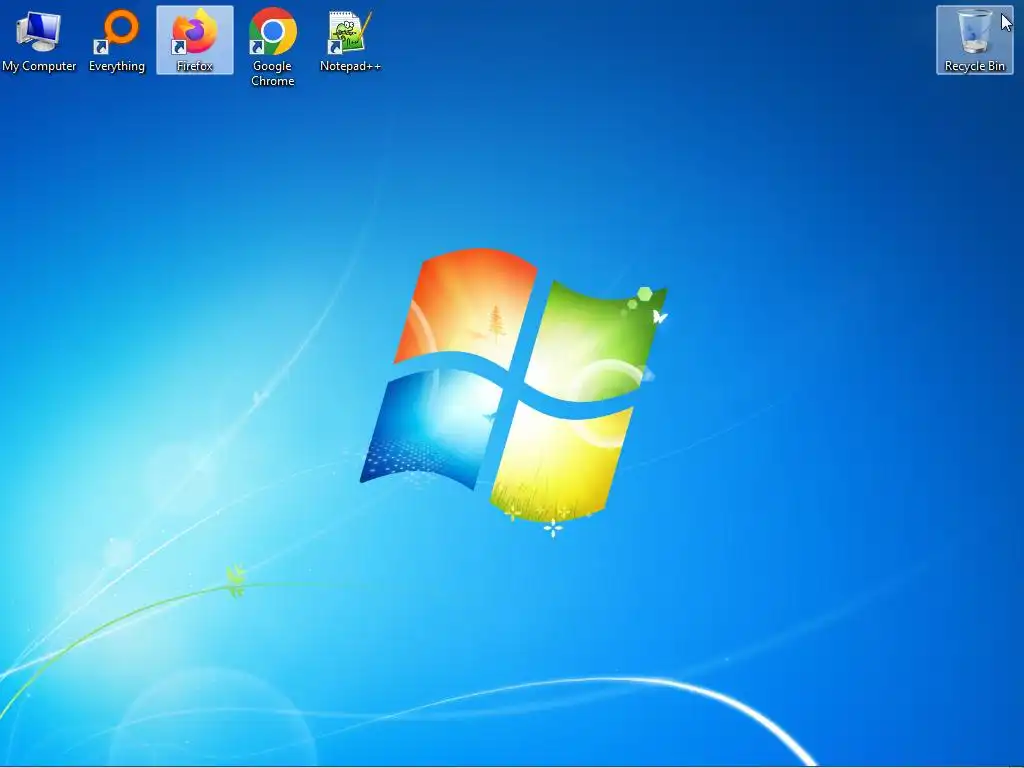Screen dimensions: 1024x768
Task: Click the "Everything" label text
Action: [117, 66]
